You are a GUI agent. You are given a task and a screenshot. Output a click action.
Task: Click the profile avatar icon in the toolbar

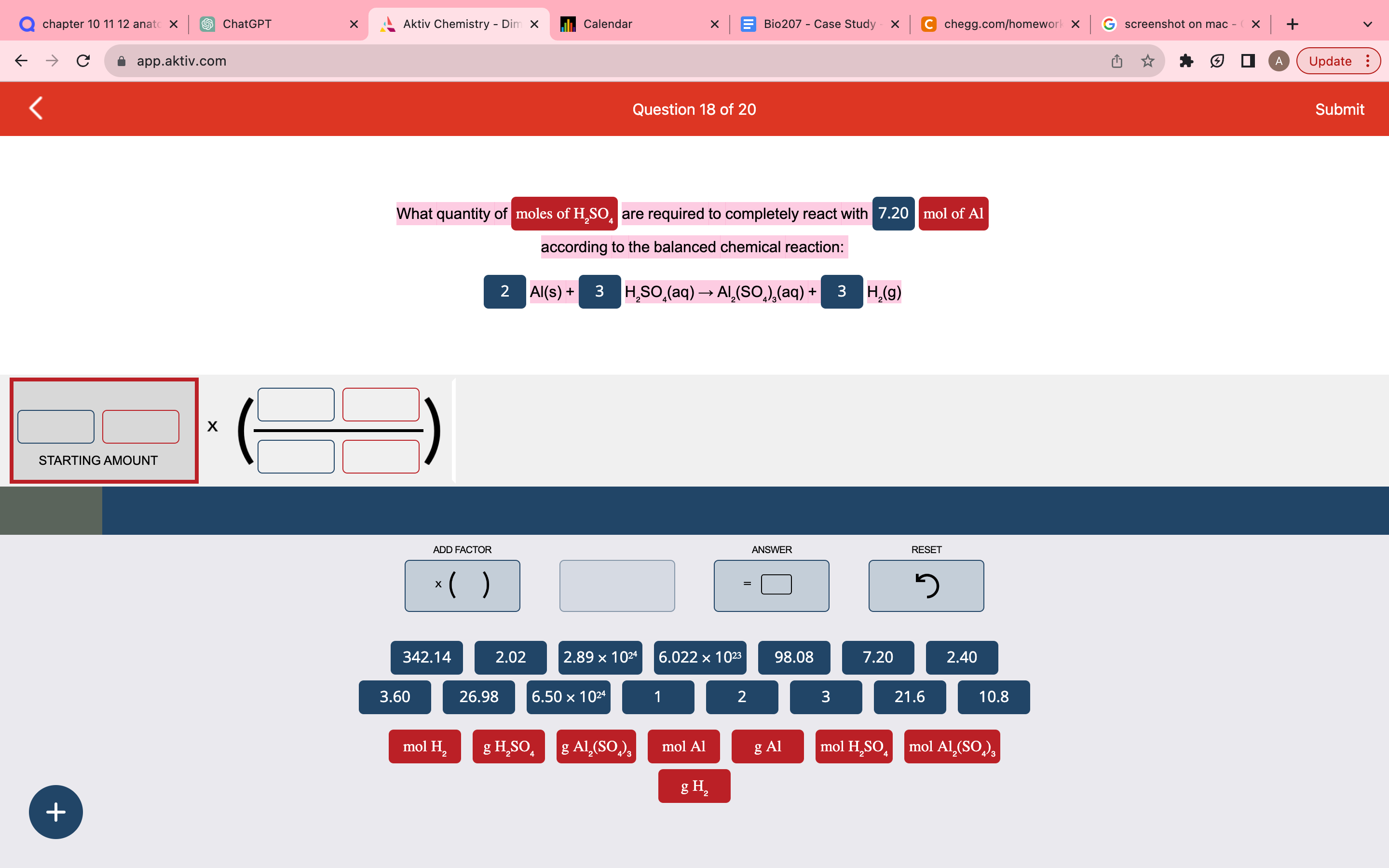point(1278,61)
